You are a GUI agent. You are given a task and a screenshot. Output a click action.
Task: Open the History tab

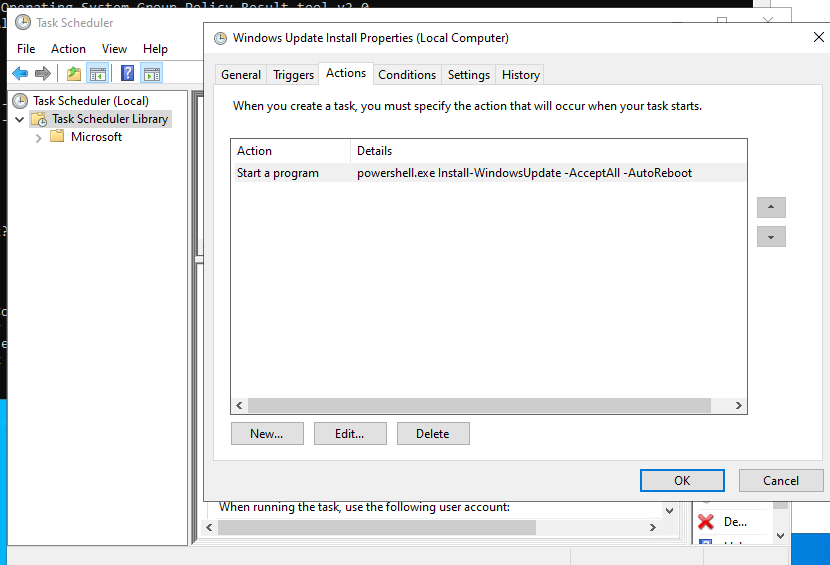pyautogui.click(x=520, y=75)
